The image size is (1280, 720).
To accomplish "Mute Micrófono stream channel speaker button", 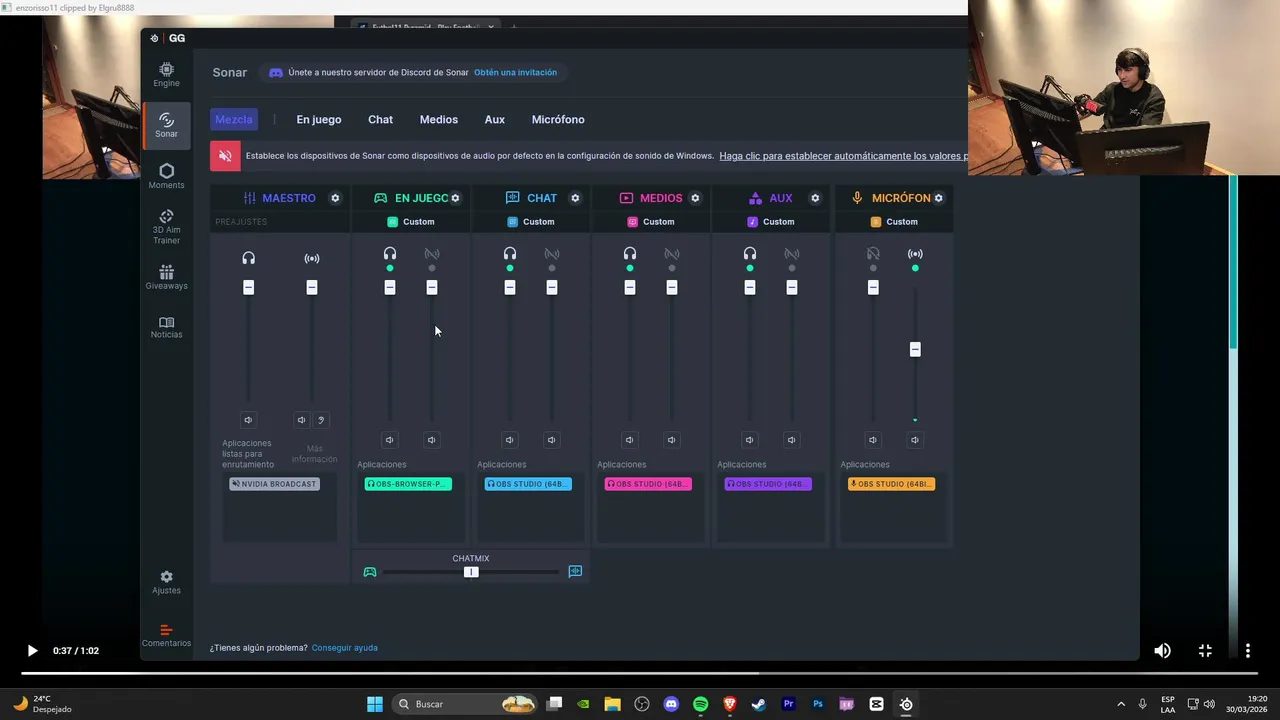I will (x=915, y=440).
